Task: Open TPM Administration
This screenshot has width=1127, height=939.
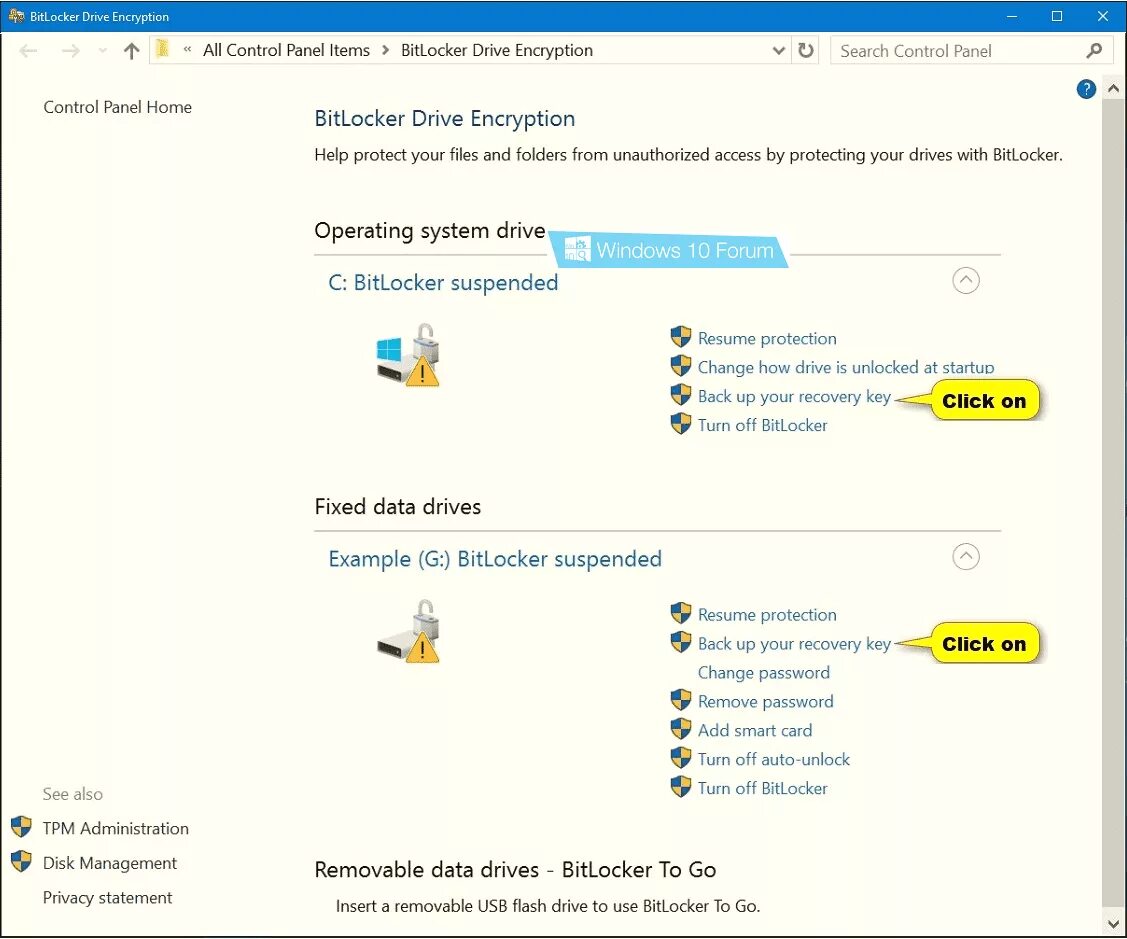Action: pyautogui.click(x=115, y=828)
